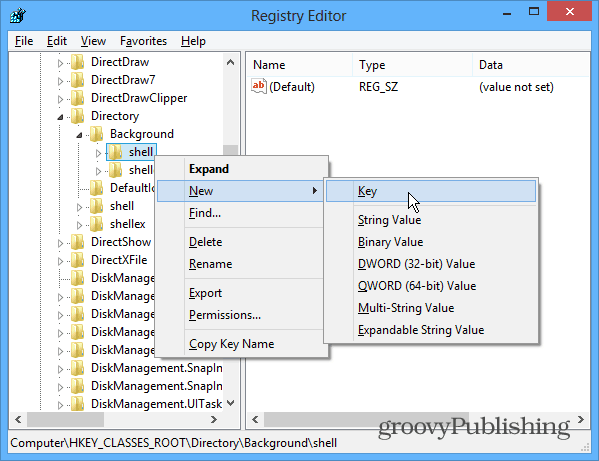Expand the DirectDraw key

click(60, 63)
